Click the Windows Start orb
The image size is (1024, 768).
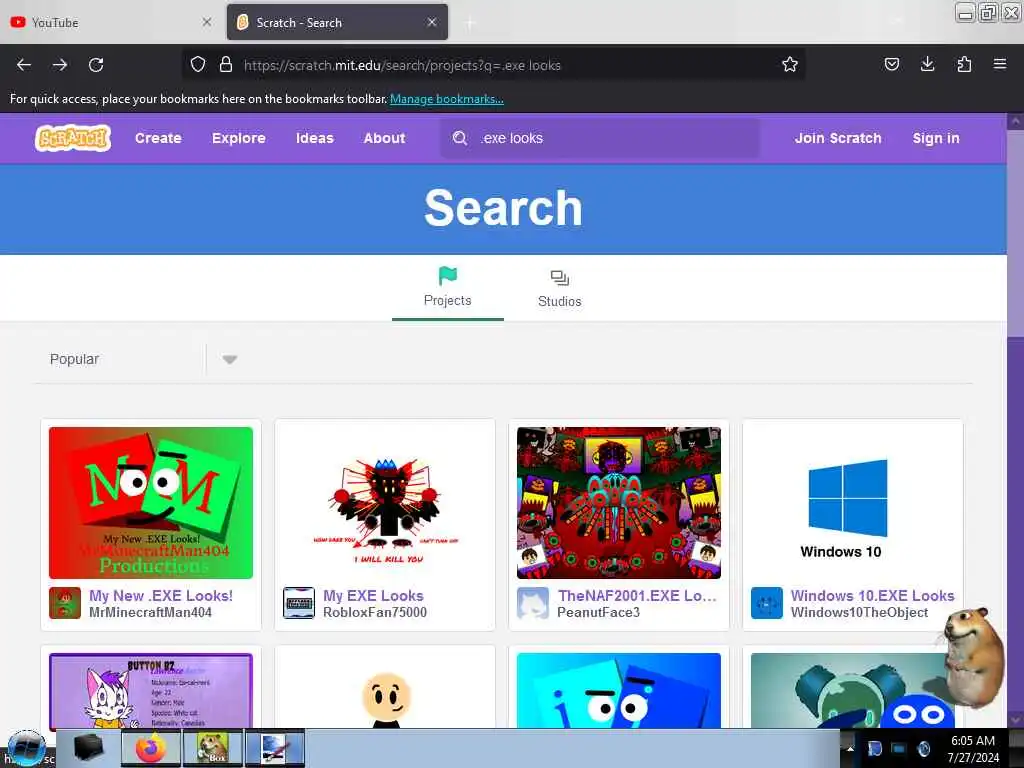tap(26, 748)
